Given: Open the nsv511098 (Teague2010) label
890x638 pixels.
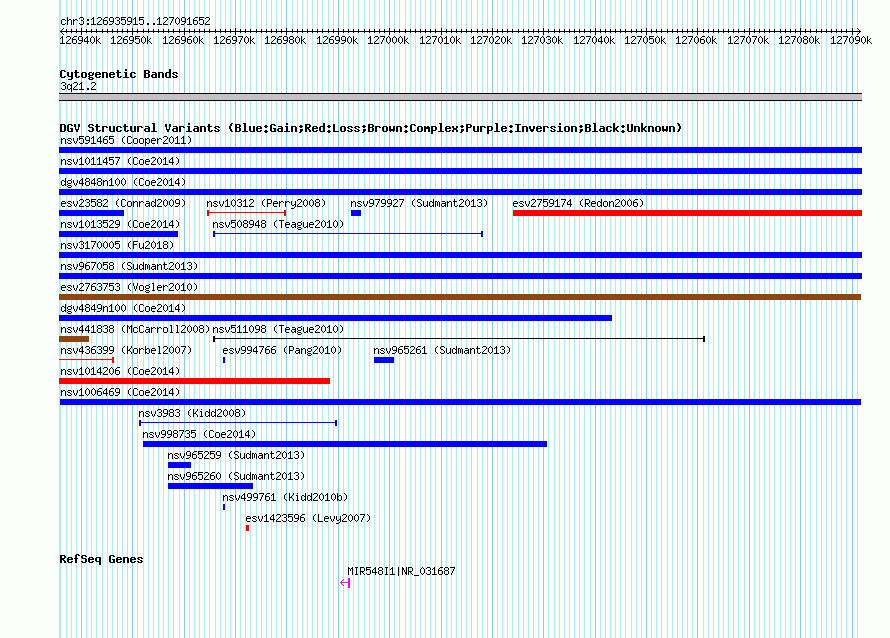Looking at the screenshot, I should pos(278,329).
